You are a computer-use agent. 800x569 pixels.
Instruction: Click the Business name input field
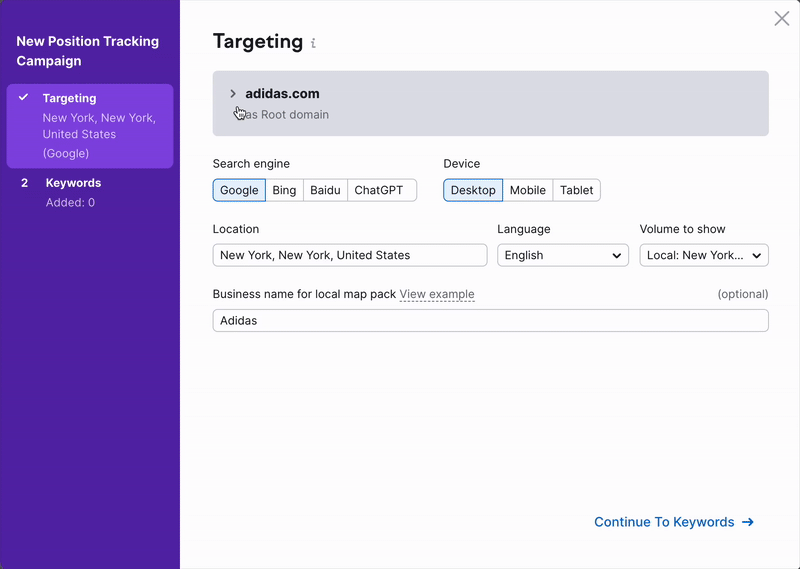click(x=490, y=321)
